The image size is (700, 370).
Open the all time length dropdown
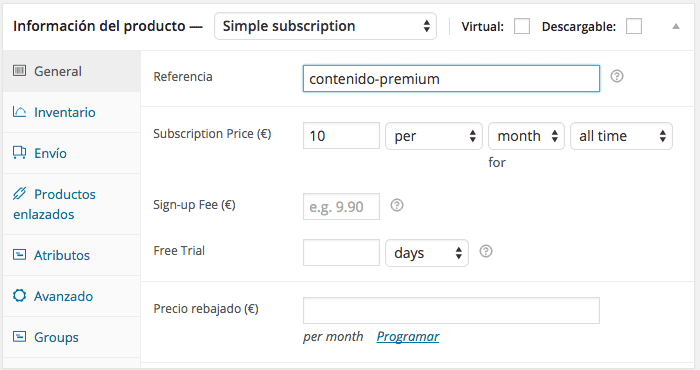[x=621, y=136]
